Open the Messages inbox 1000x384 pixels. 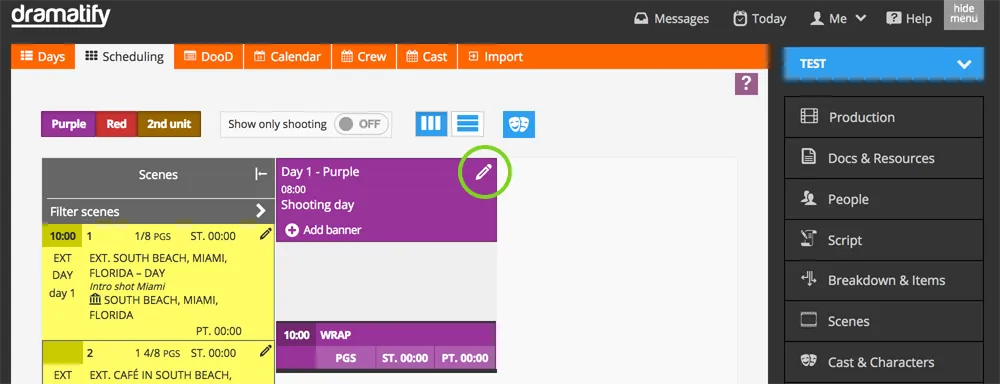pos(672,18)
